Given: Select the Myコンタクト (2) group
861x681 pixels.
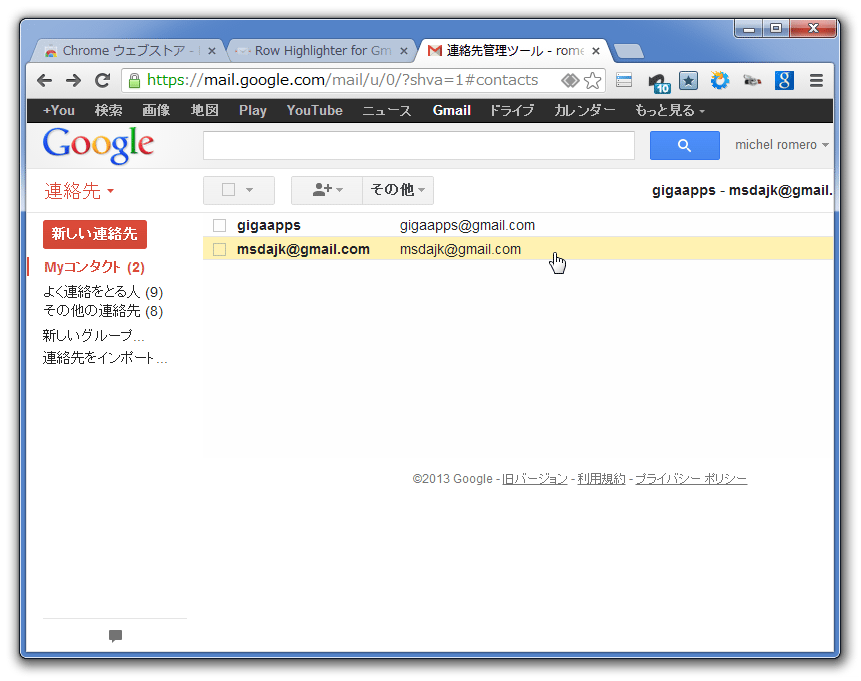Looking at the screenshot, I should pyautogui.click(x=94, y=267).
